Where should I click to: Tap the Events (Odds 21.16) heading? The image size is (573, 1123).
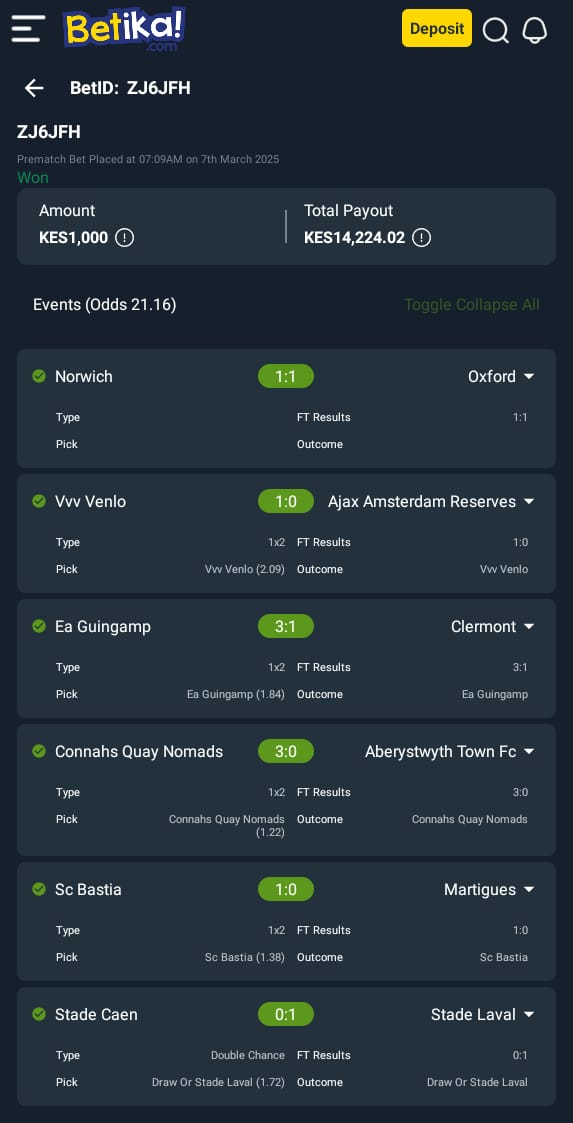105,304
